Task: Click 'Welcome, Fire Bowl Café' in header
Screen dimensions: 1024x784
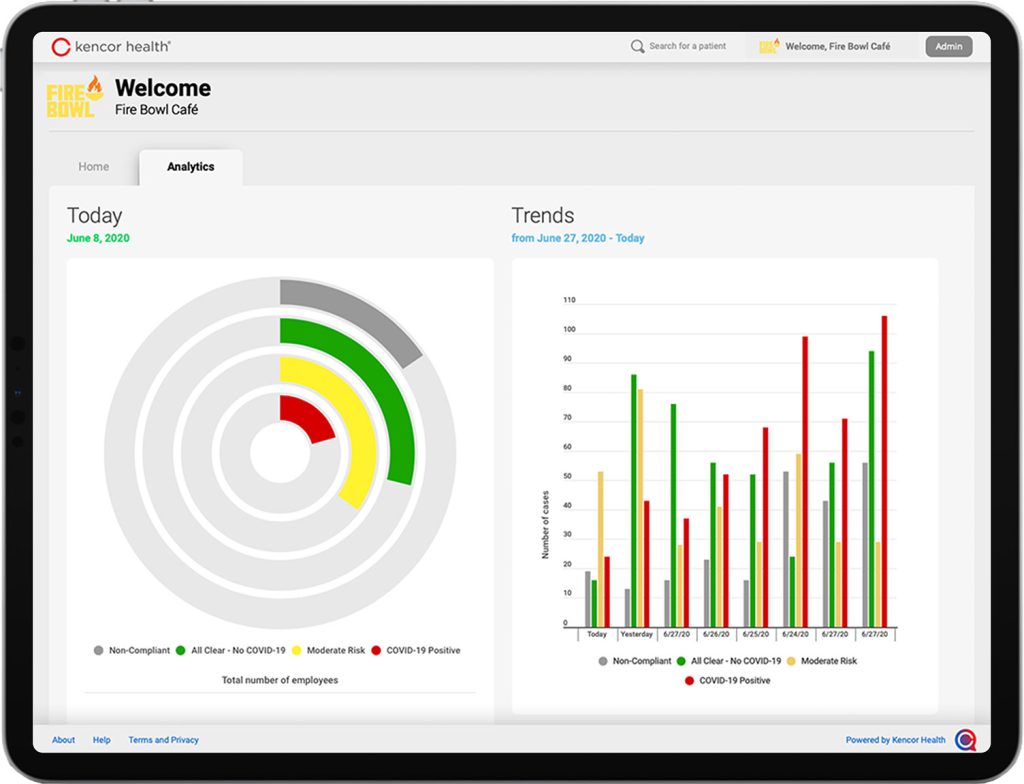Action: (x=837, y=46)
